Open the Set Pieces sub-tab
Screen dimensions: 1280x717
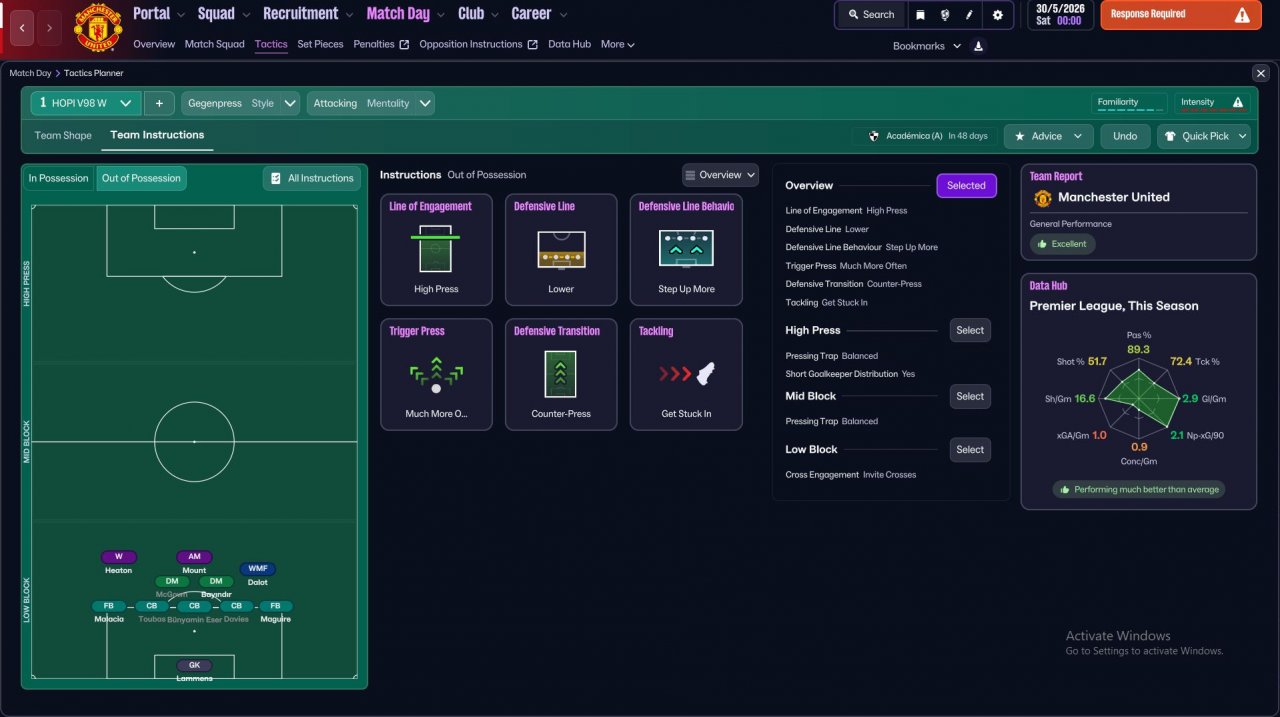click(x=320, y=45)
